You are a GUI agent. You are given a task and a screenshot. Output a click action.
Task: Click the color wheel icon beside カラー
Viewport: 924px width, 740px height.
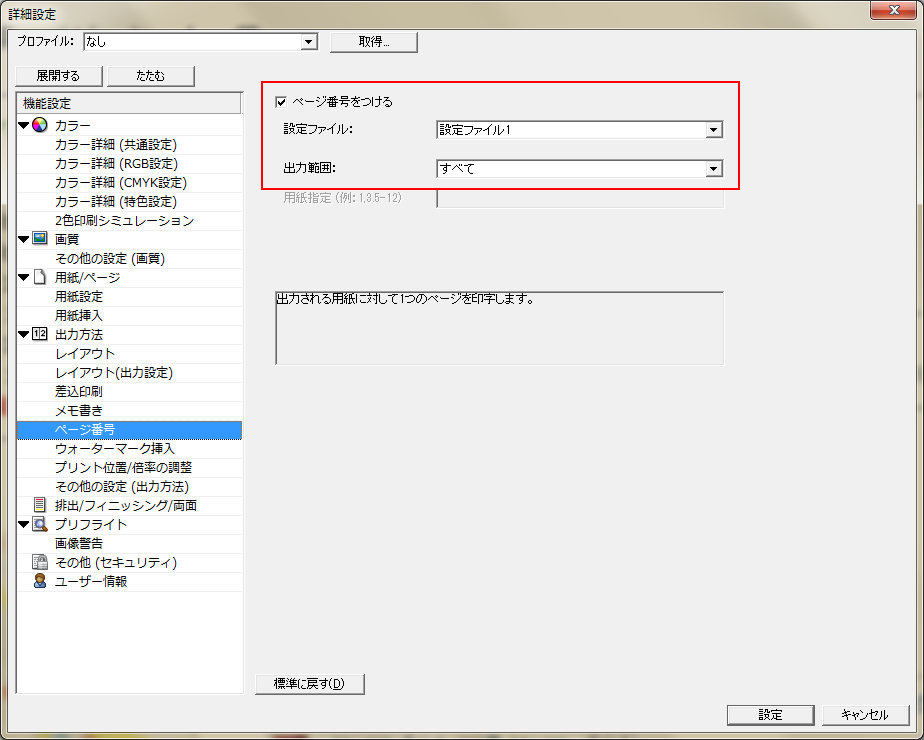point(40,125)
